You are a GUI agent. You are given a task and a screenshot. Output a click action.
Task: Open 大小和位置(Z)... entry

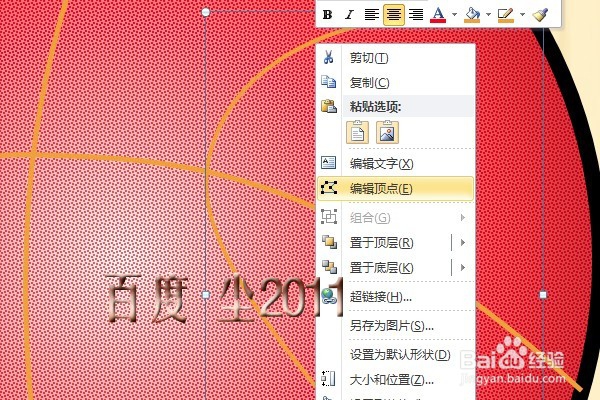click(391, 380)
